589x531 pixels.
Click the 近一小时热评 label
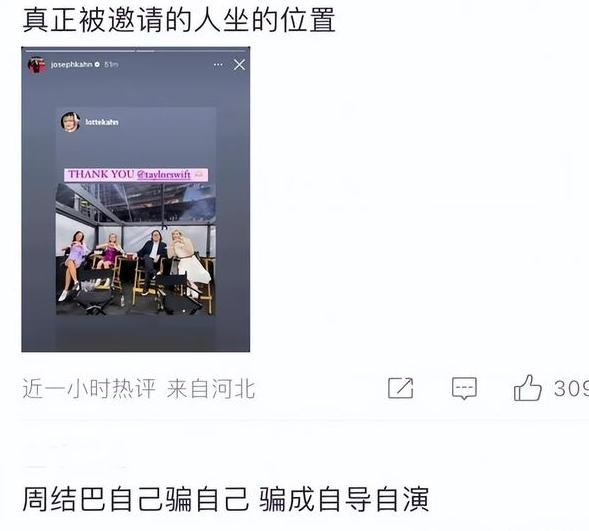pos(89,389)
